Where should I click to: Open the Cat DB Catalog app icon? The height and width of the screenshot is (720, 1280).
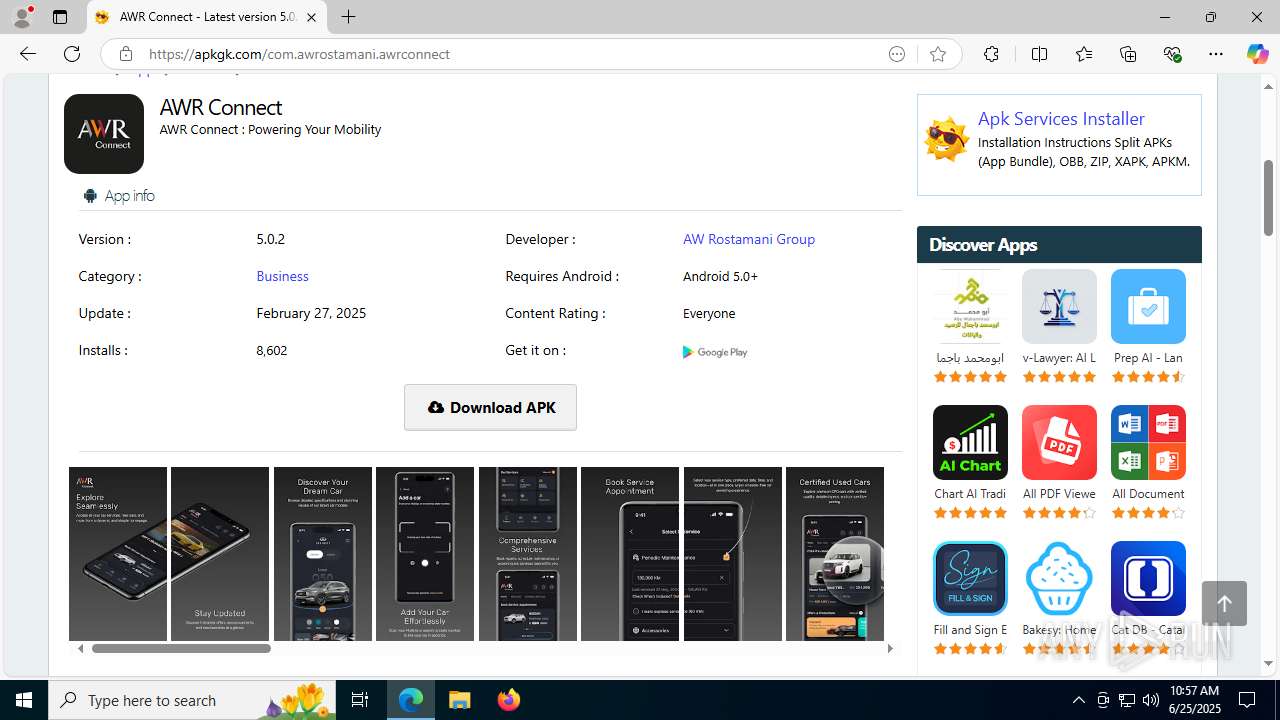point(1148,578)
